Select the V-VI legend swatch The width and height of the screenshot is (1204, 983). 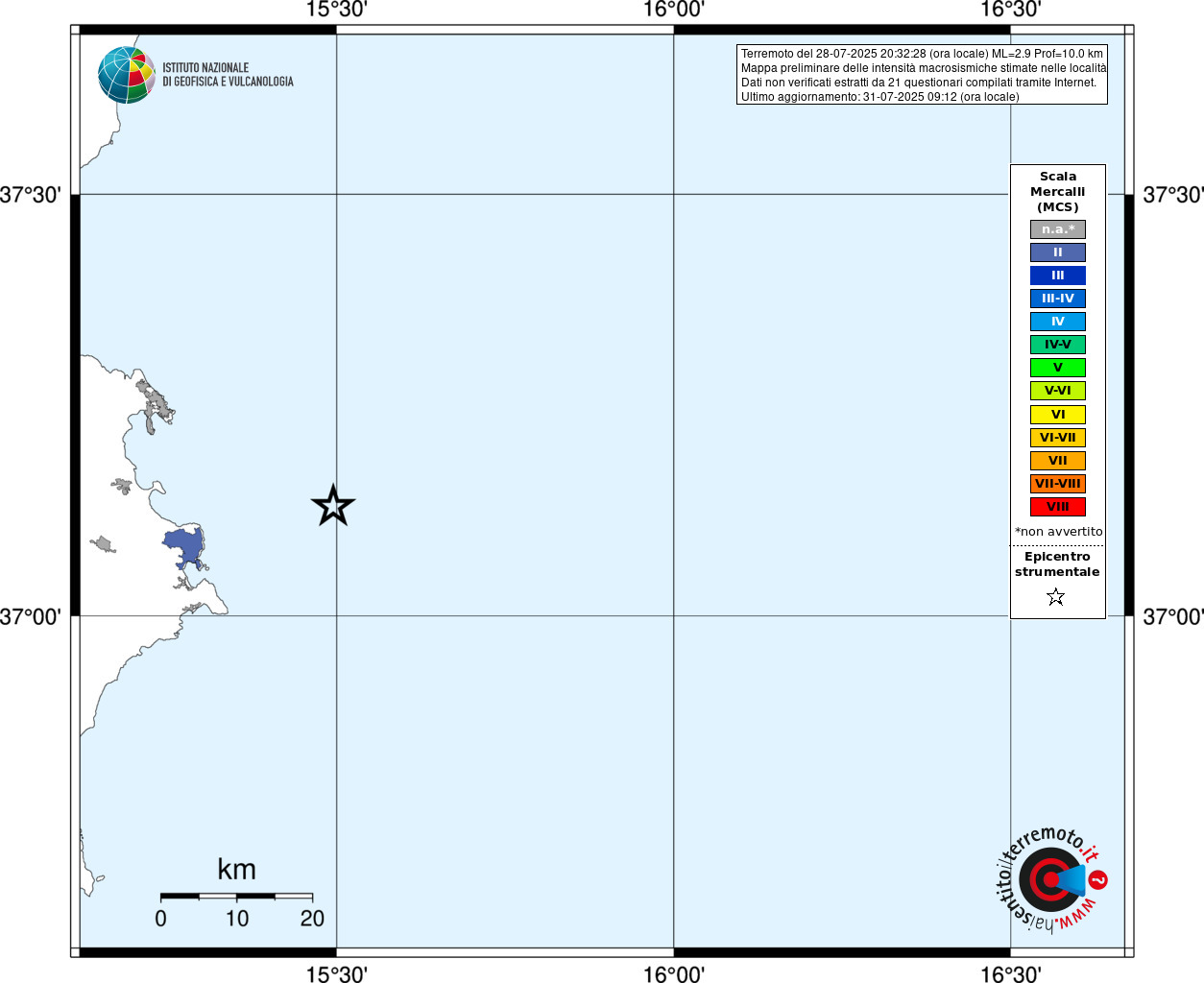[1058, 391]
